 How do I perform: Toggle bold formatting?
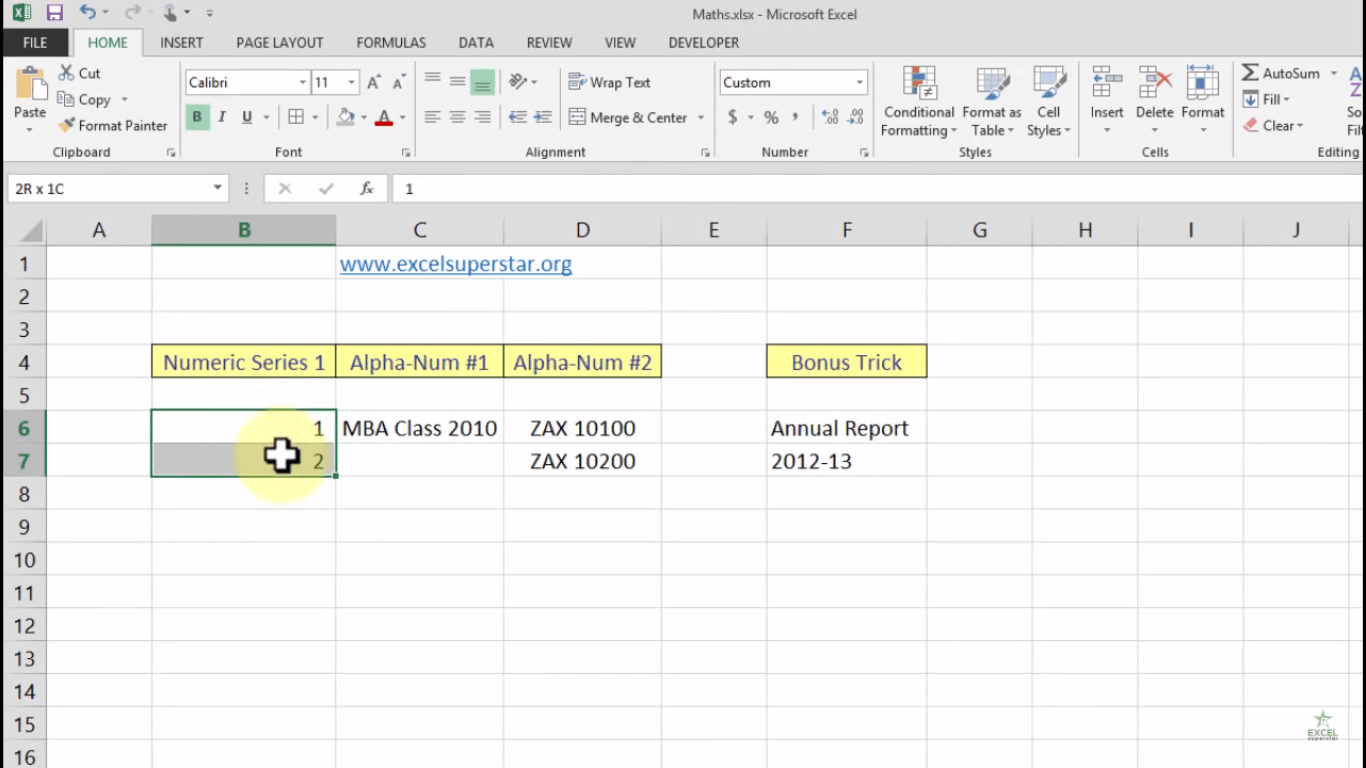196,117
